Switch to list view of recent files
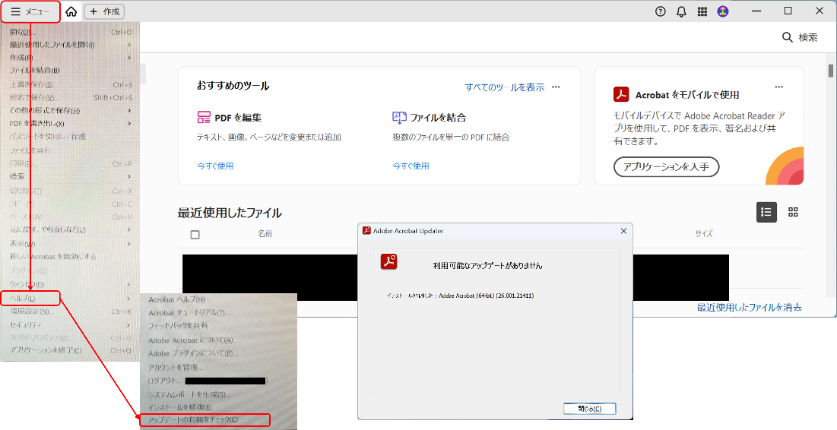The height and width of the screenshot is (430, 837). pos(766,211)
